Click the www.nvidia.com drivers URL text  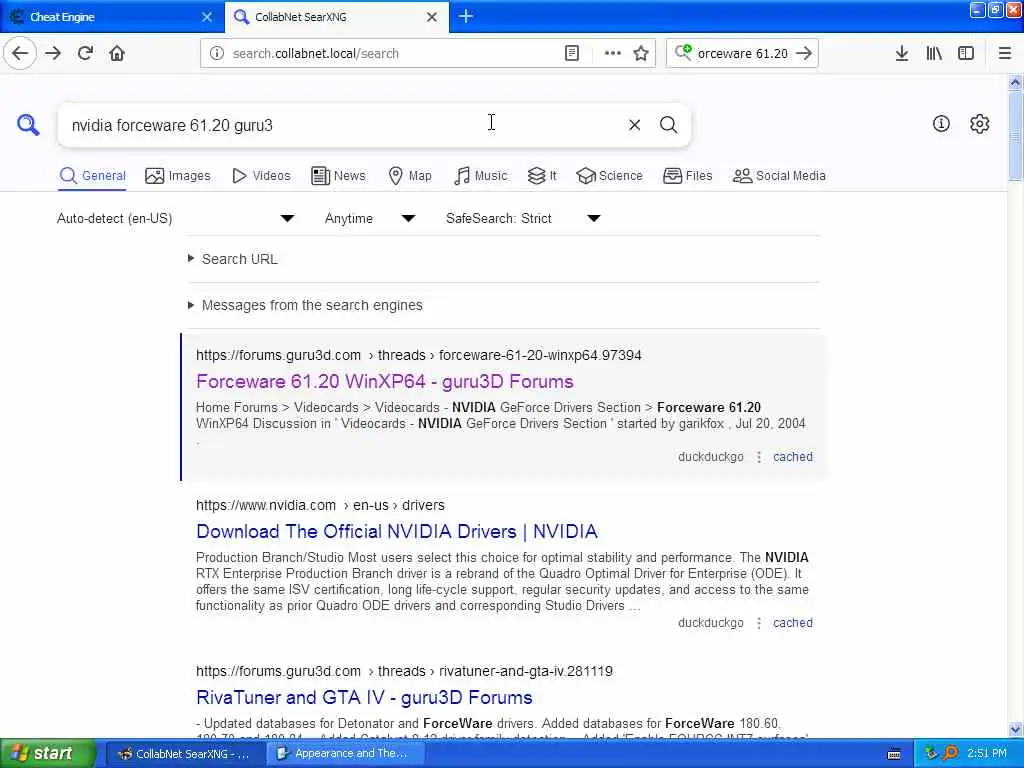[x=320, y=505]
